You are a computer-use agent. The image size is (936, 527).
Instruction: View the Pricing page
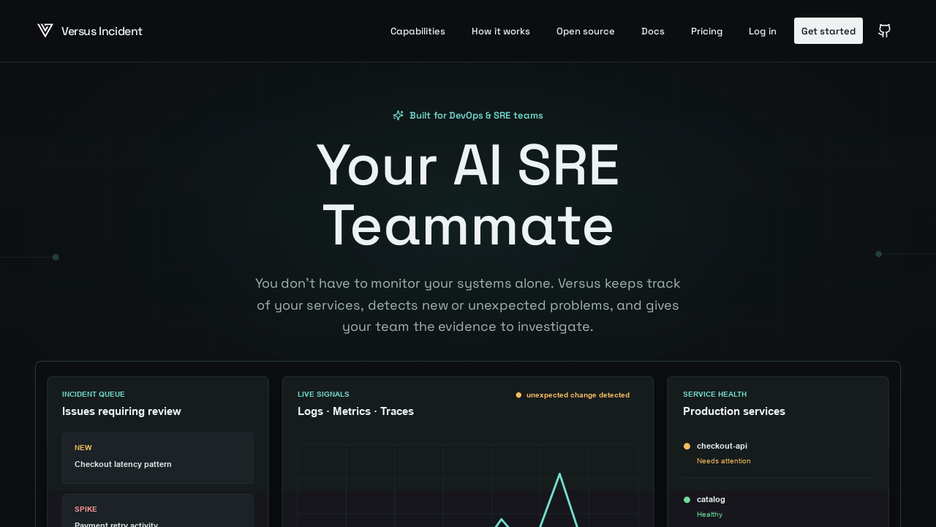(x=706, y=31)
